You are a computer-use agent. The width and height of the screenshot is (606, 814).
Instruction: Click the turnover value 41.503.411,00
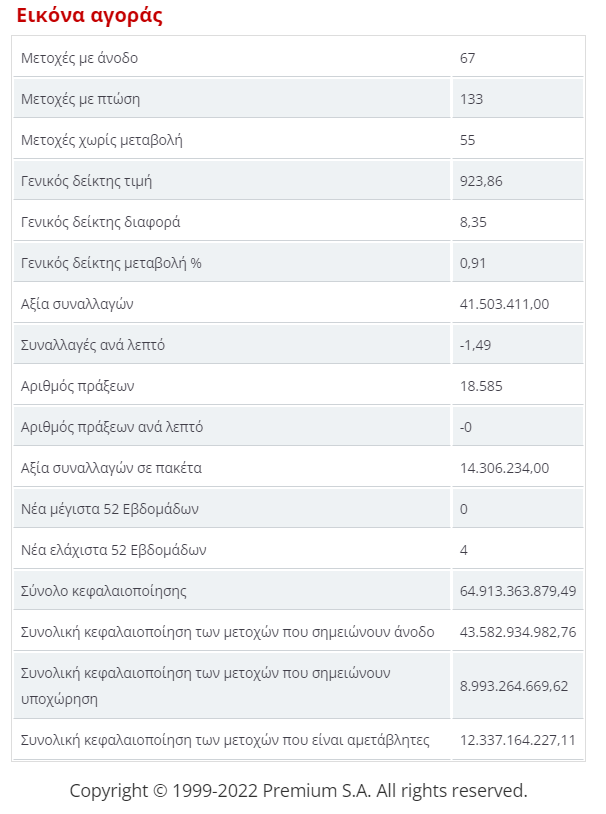pos(504,304)
